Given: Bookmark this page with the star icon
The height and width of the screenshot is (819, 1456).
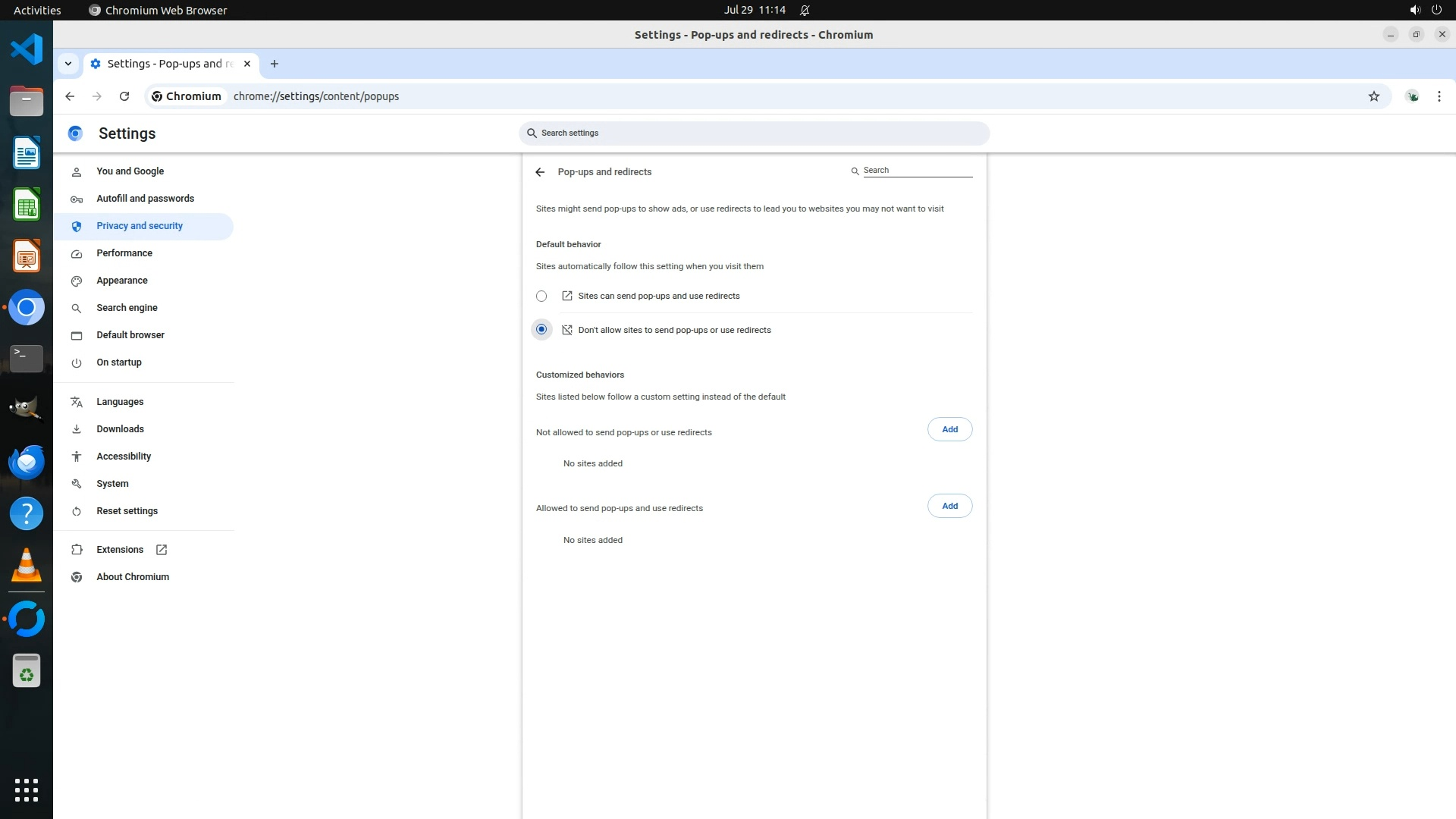Looking at the screenshot, I should [1373, 96].
